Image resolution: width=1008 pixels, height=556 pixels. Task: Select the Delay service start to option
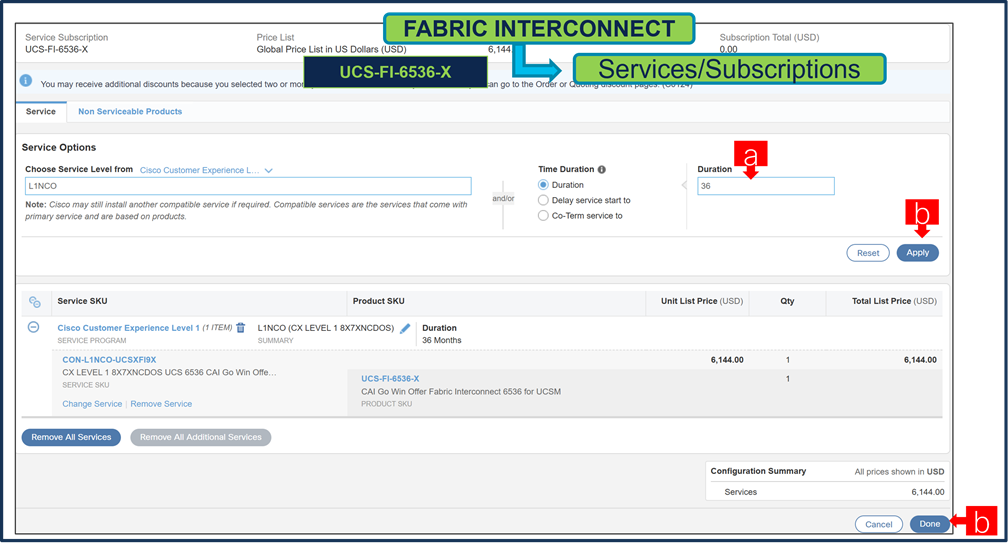coord(543,201)
